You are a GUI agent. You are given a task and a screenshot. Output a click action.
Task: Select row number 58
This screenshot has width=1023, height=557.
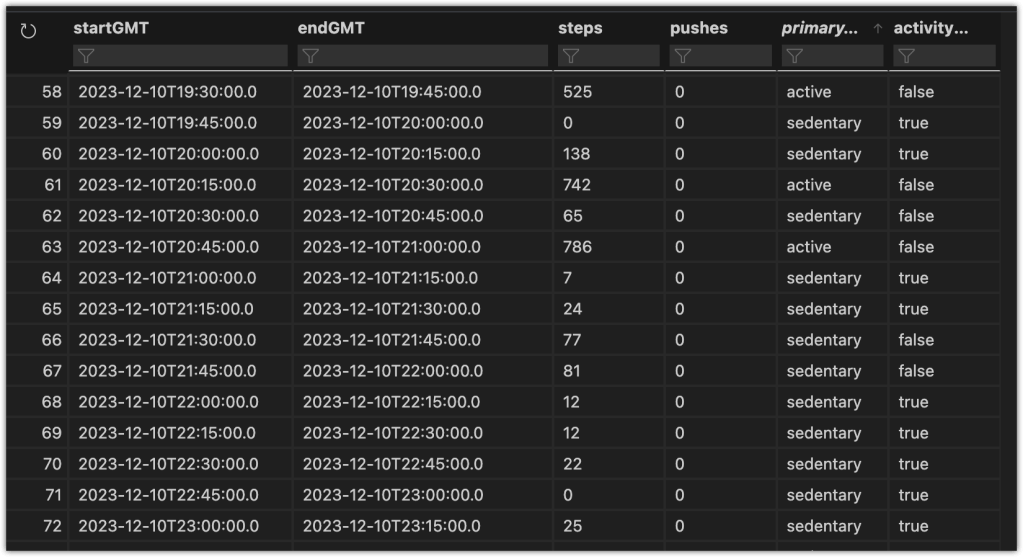[x=52, y=92]
